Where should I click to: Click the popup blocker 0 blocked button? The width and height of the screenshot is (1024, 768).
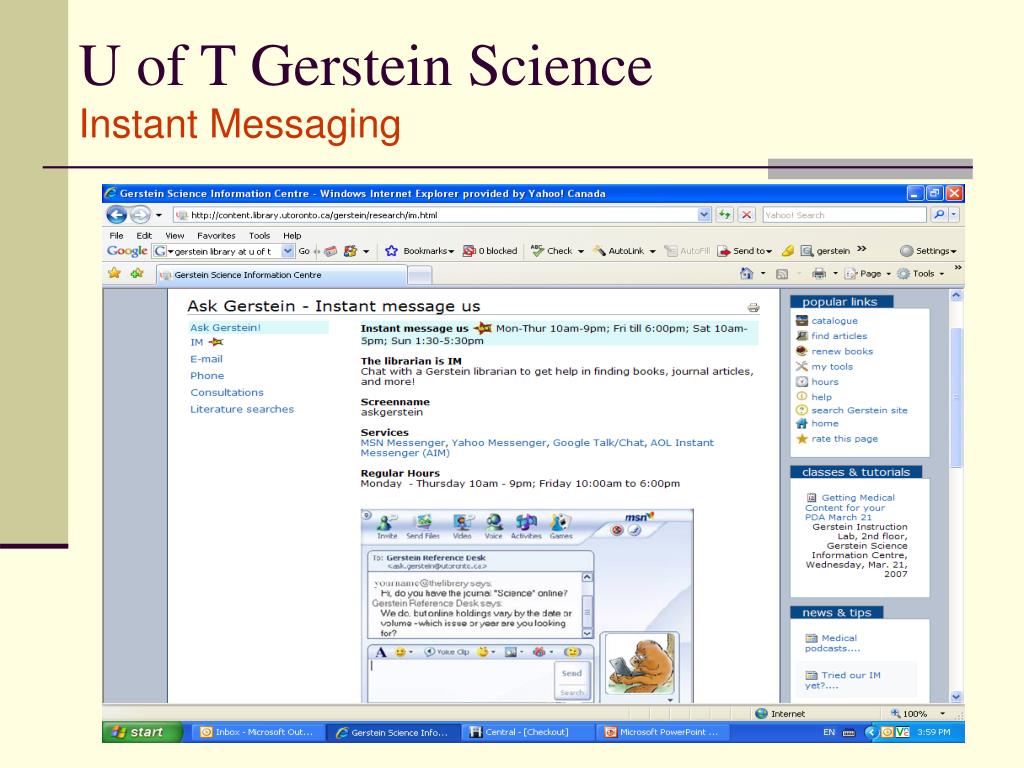(490, 251)
